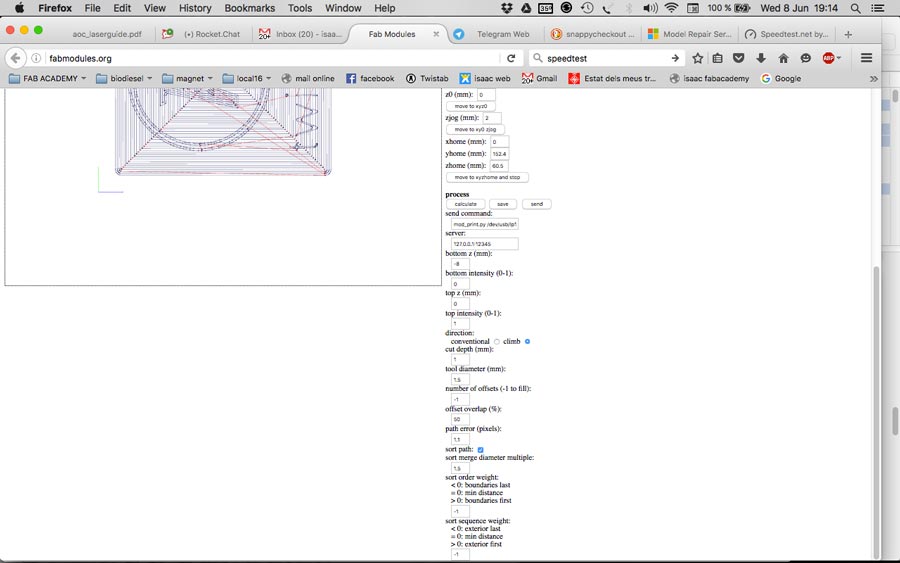Close the Fab Modules tab
The height and width of the screenshot is (563, 900).
tap(436, 34)
